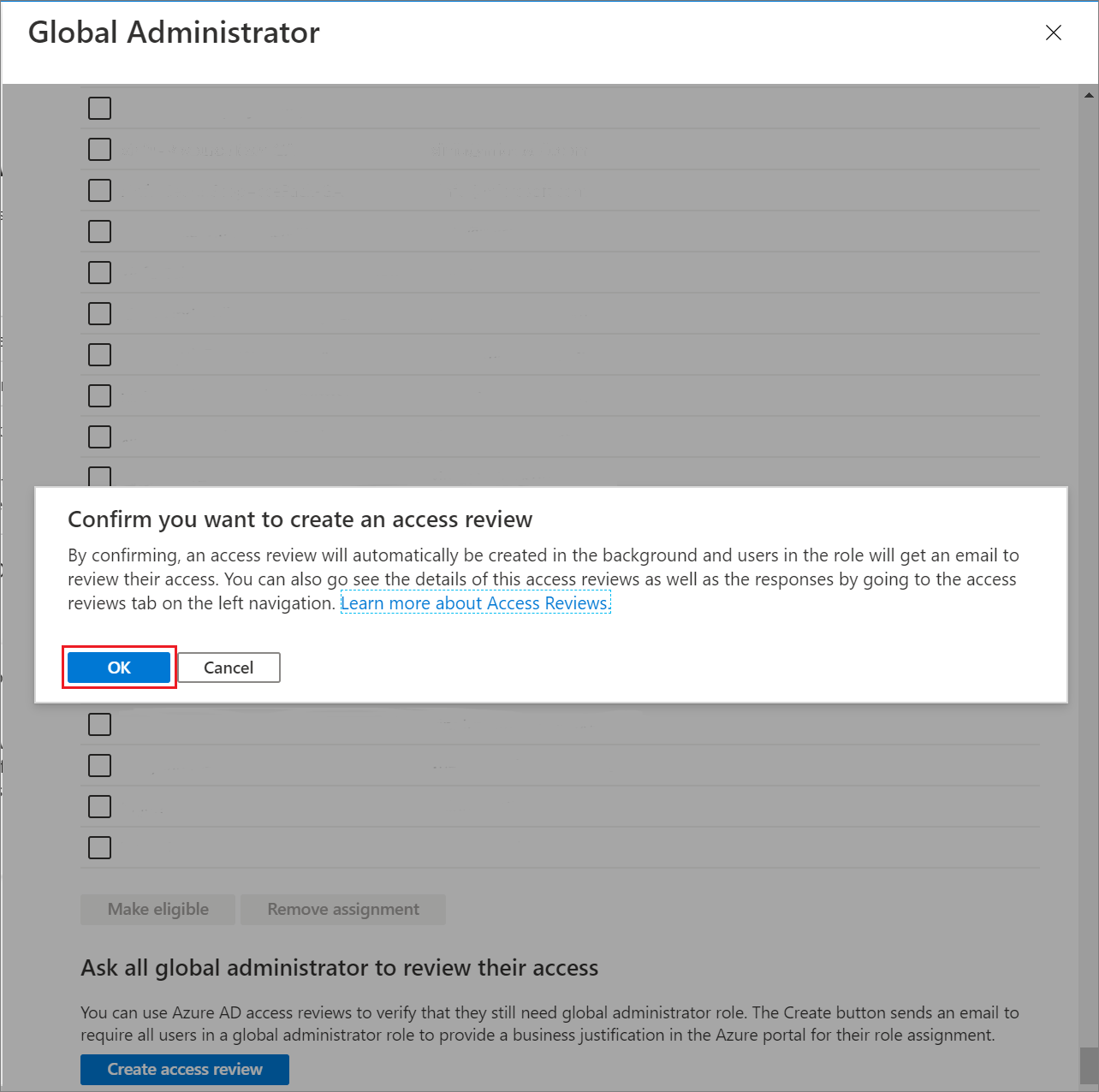Viewport: 1099px width, 1092px height.
Task: Check the eighth checkbox from the top
Action: point(100,396)
